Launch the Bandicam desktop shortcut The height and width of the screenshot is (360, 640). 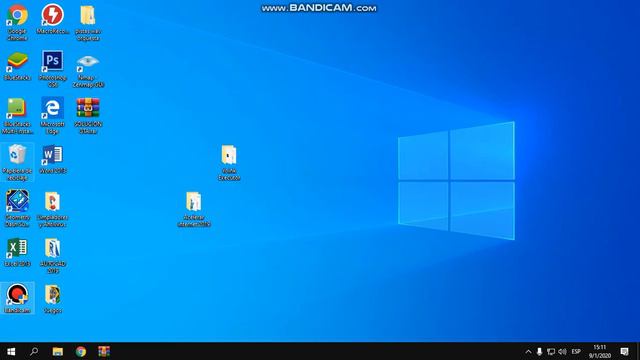(17, 298)
